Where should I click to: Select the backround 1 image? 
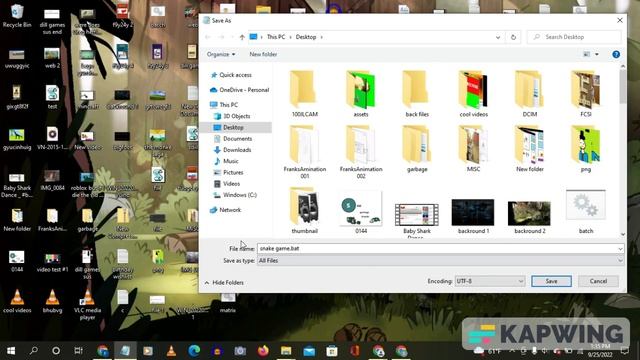pos(473,216)
